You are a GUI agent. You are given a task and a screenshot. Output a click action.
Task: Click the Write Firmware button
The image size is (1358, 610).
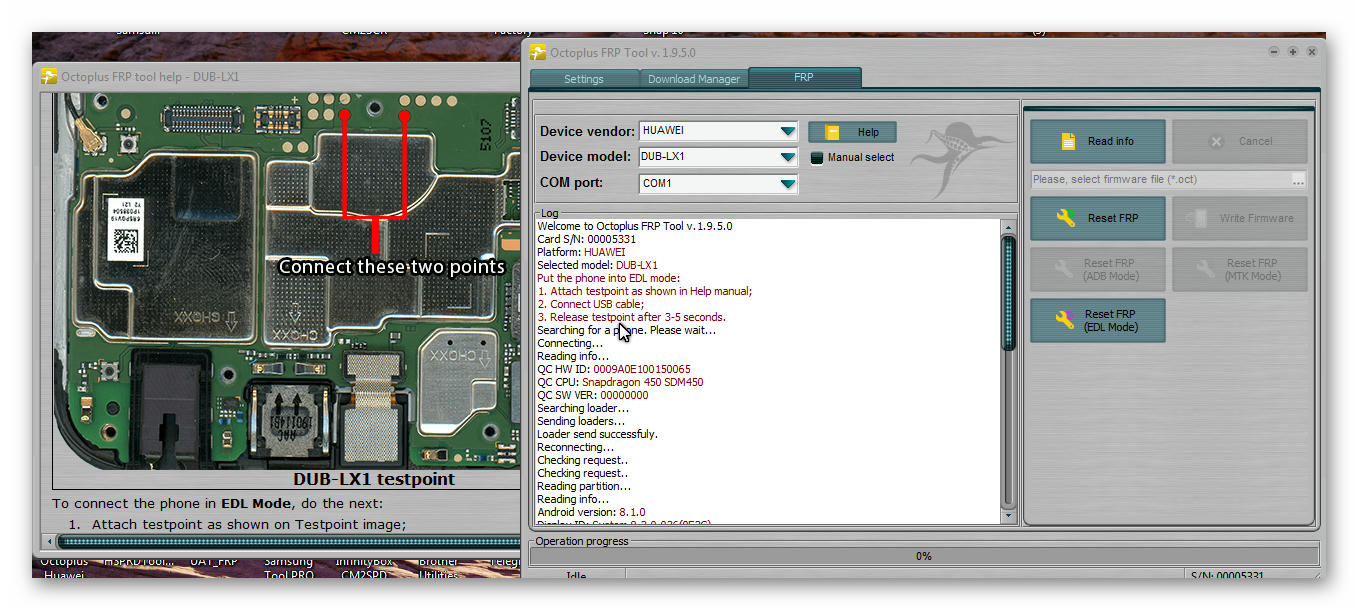[1239, 218]
